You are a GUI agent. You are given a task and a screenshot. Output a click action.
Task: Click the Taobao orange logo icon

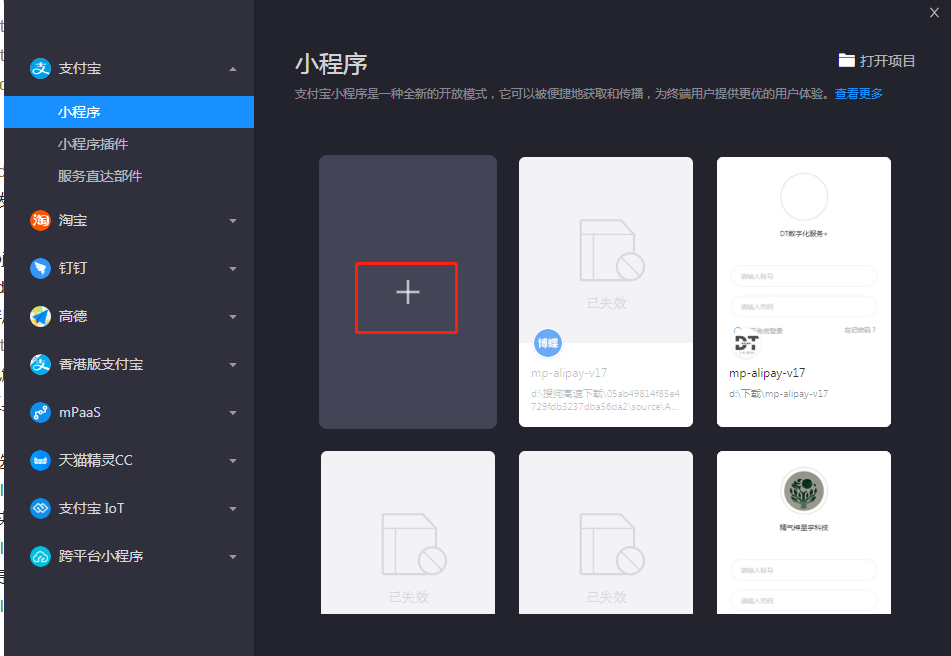click(x=41, y=220)
